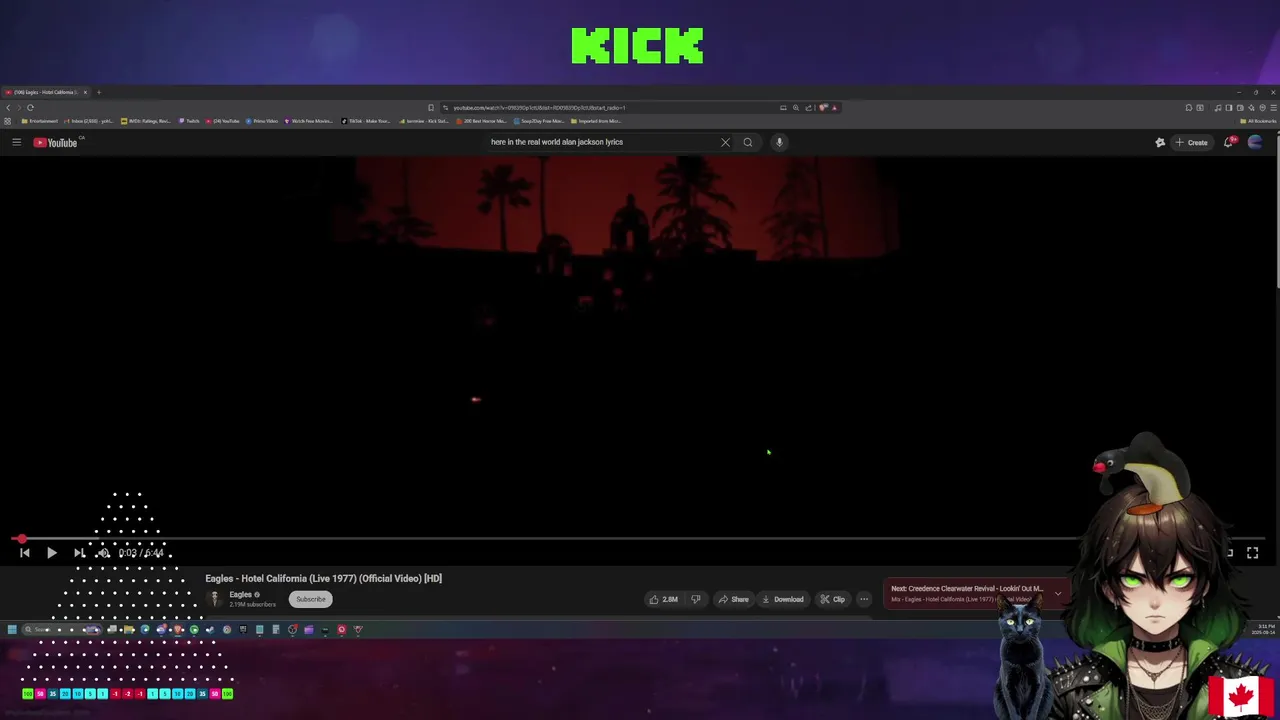This screenshot has width=1280, height=720.
Task: Open a new browser tab
Action: click(98, 92)
